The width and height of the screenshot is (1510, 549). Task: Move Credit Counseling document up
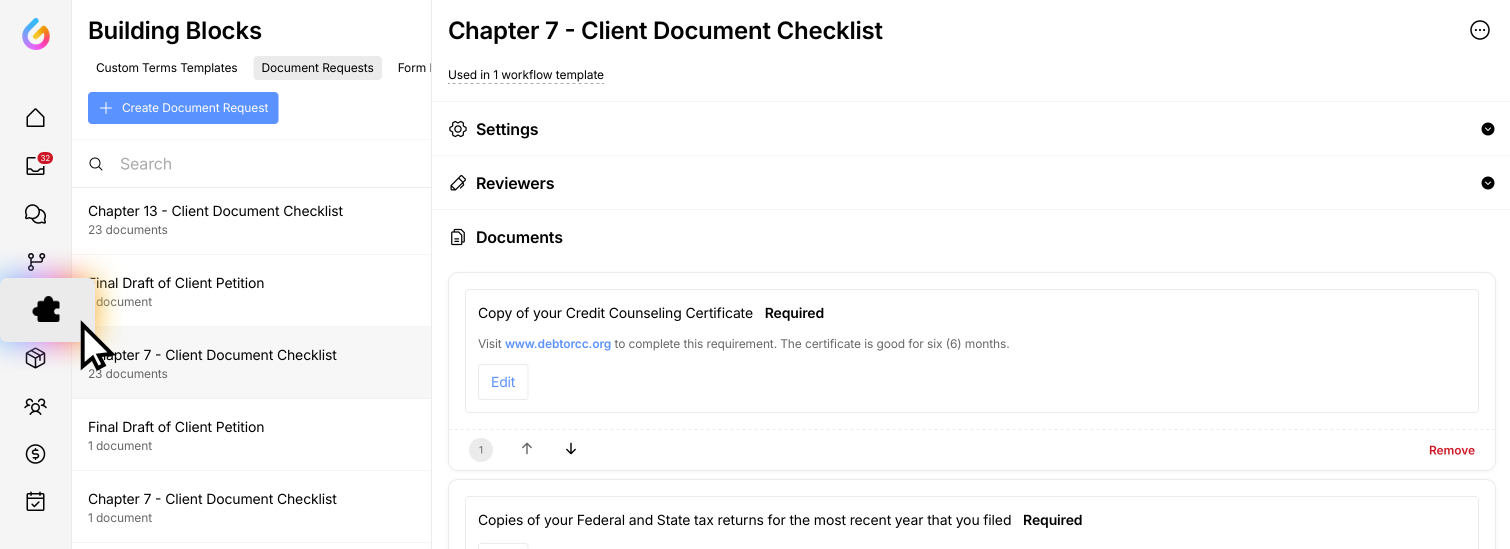tap(527, 449)
